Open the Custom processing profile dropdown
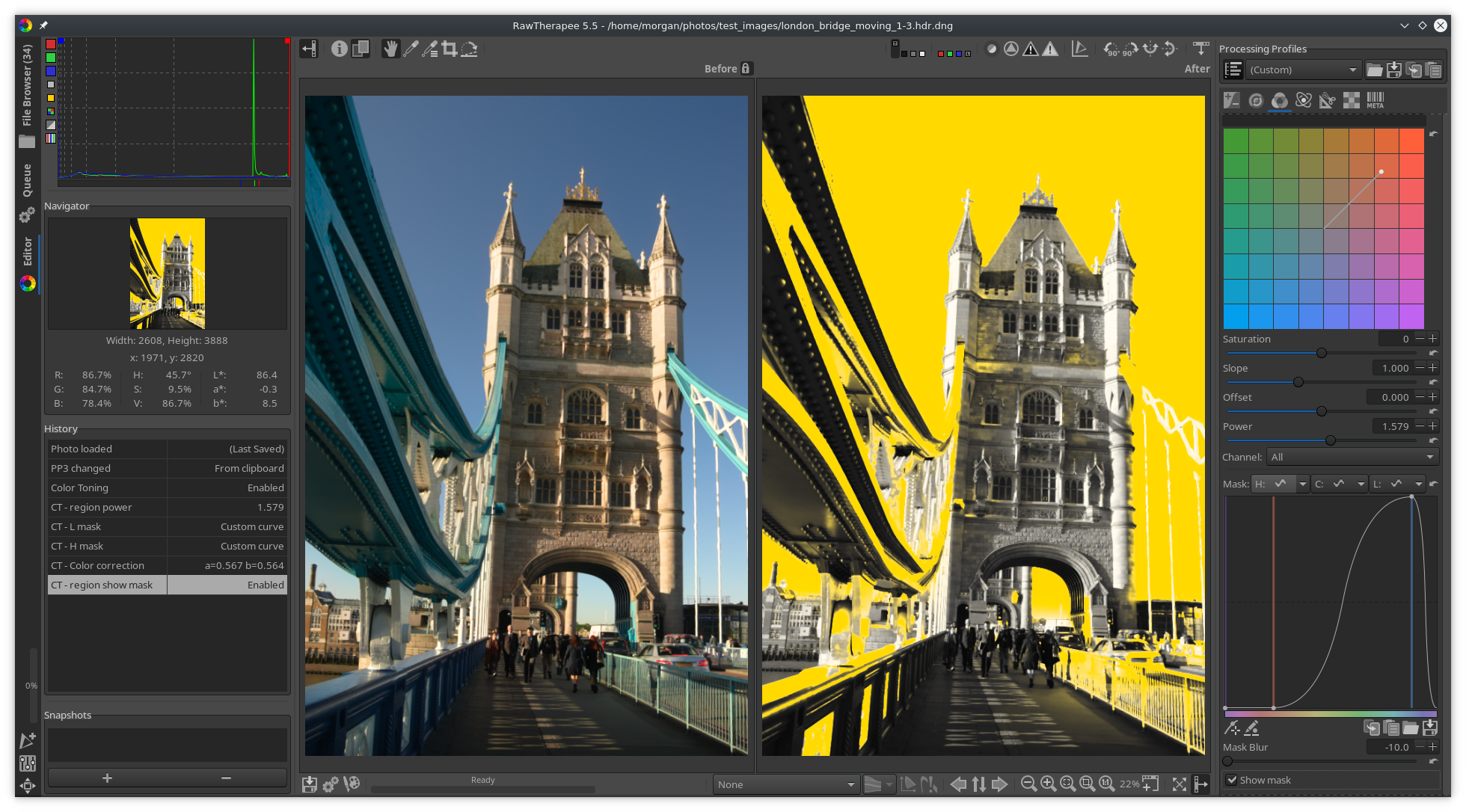This screenshot has height=812, width=1466. pyautogui.click(x=1303, y=70)
